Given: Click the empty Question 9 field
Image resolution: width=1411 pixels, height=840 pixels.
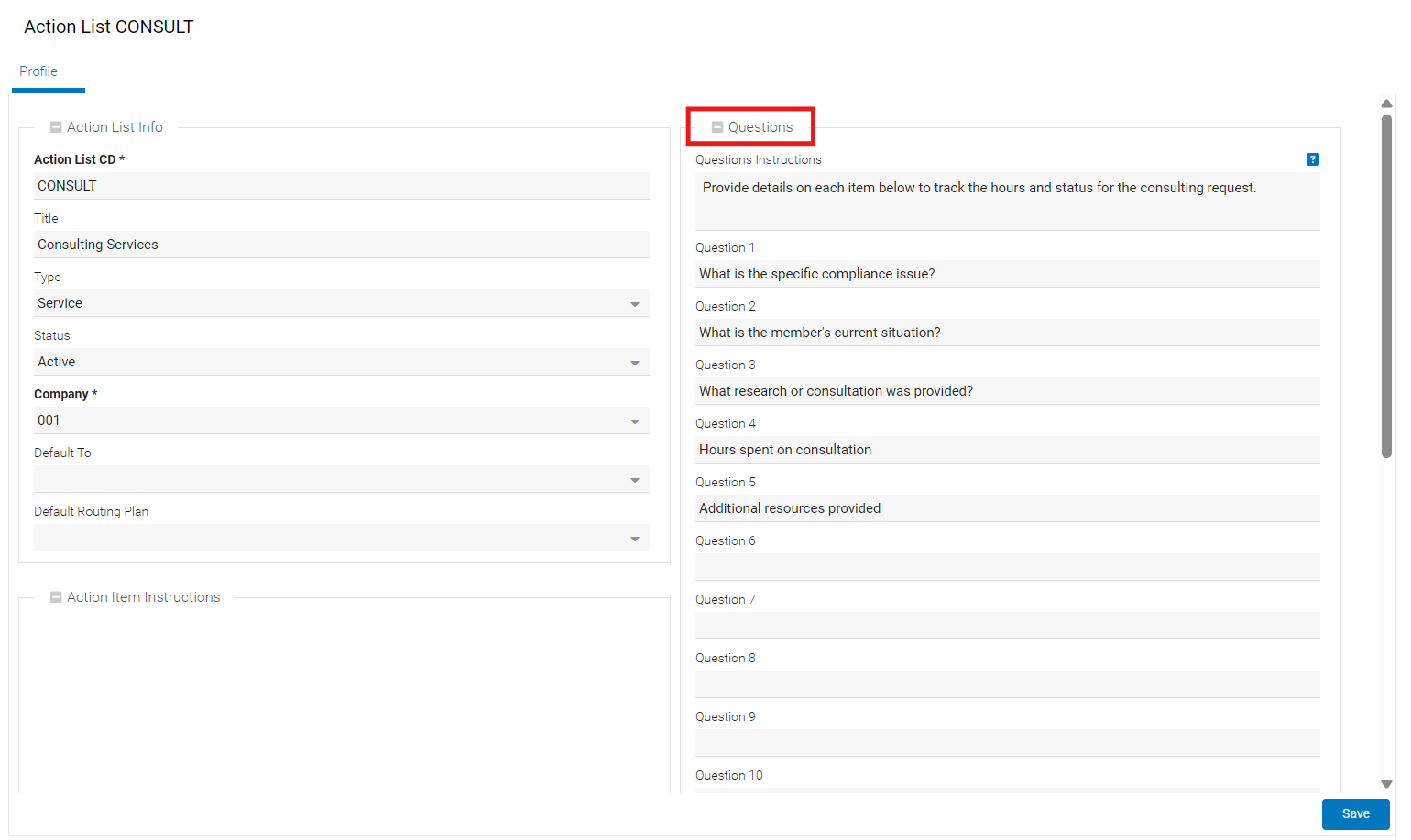Looking at the screenshot, I should (x=1008, y=743).
